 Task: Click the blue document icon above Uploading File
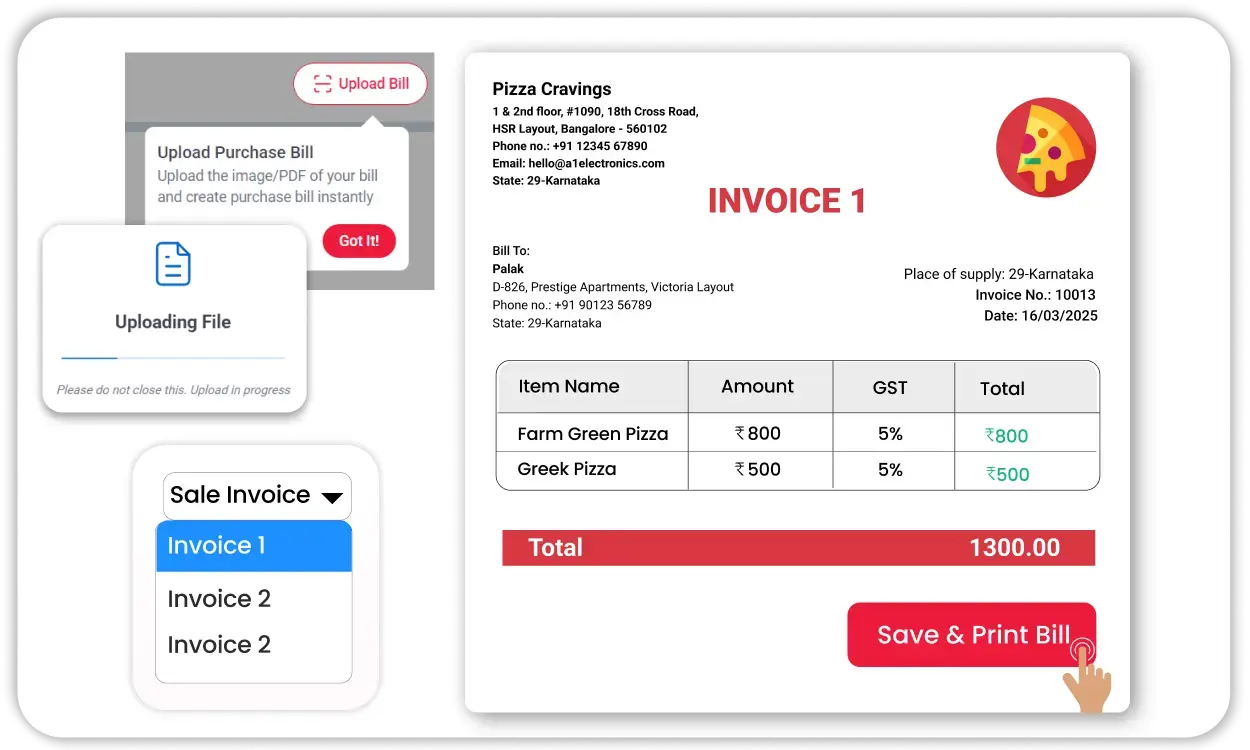point(173,264)
